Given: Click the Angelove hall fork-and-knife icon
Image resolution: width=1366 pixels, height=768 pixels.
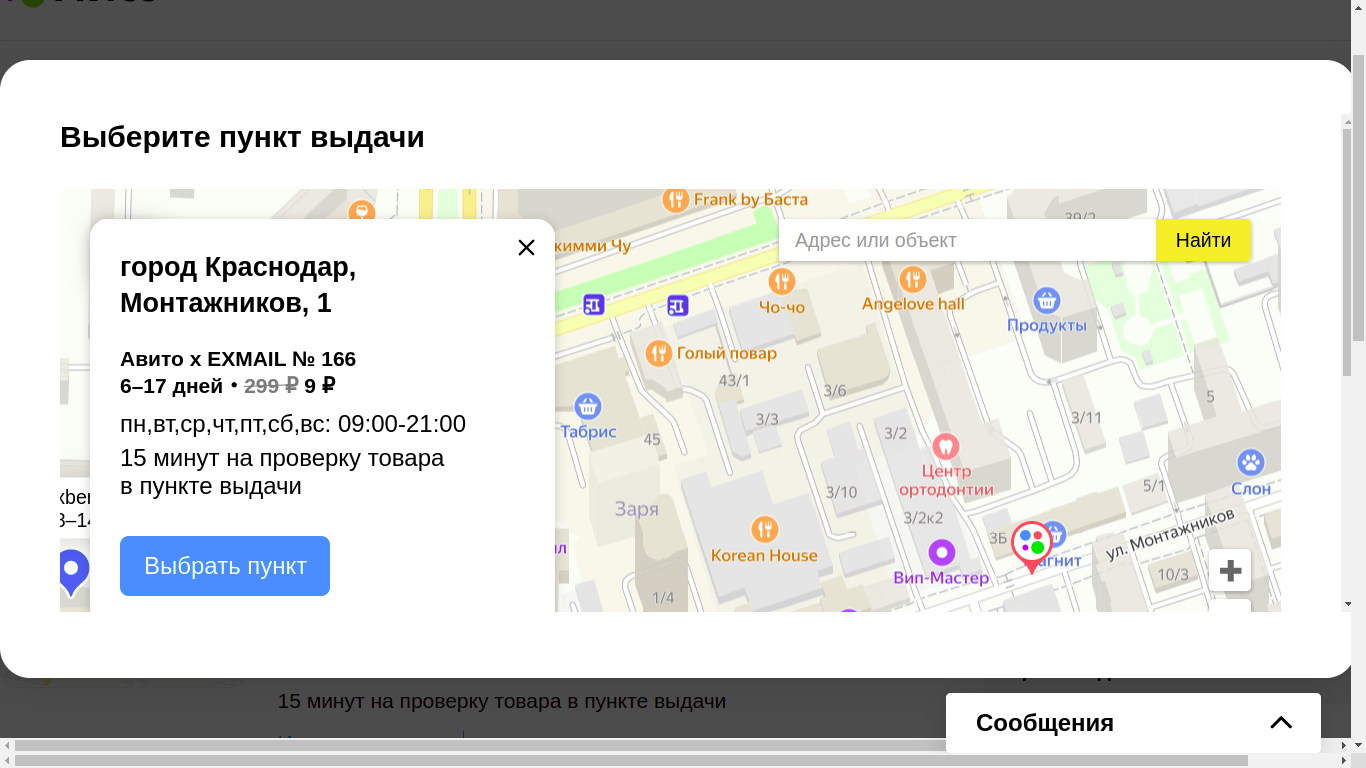Looking at the screenshot, I should [912, 279].
